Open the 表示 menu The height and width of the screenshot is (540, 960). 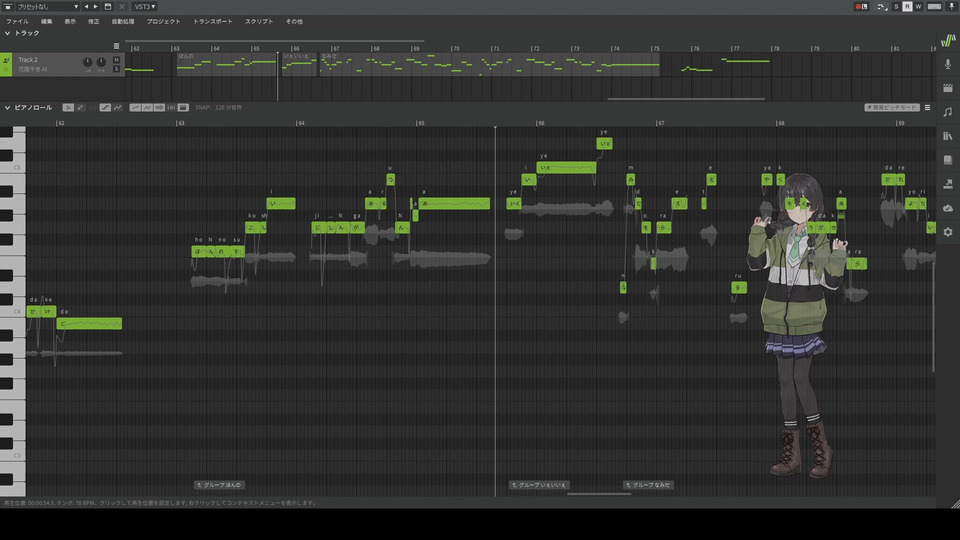(x=70, y=21)
